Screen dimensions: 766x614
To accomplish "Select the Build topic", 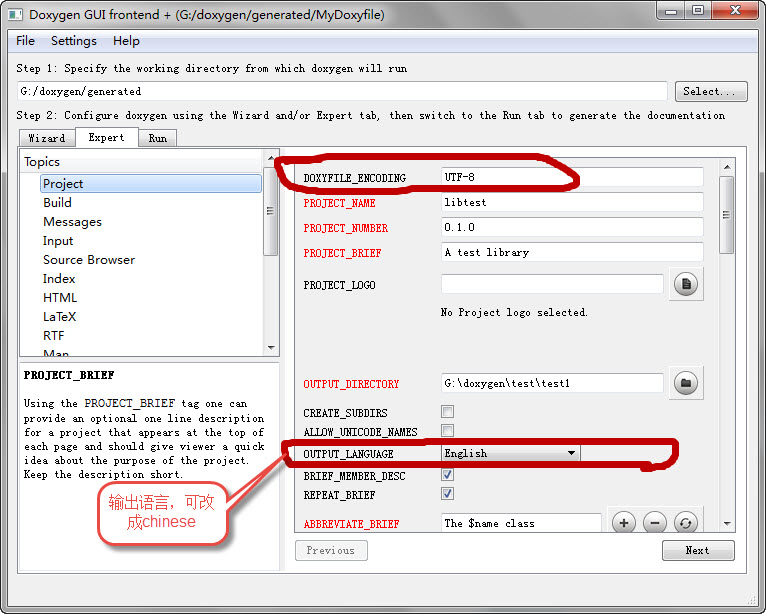I will pyautogui.click(x=57, y=203).
